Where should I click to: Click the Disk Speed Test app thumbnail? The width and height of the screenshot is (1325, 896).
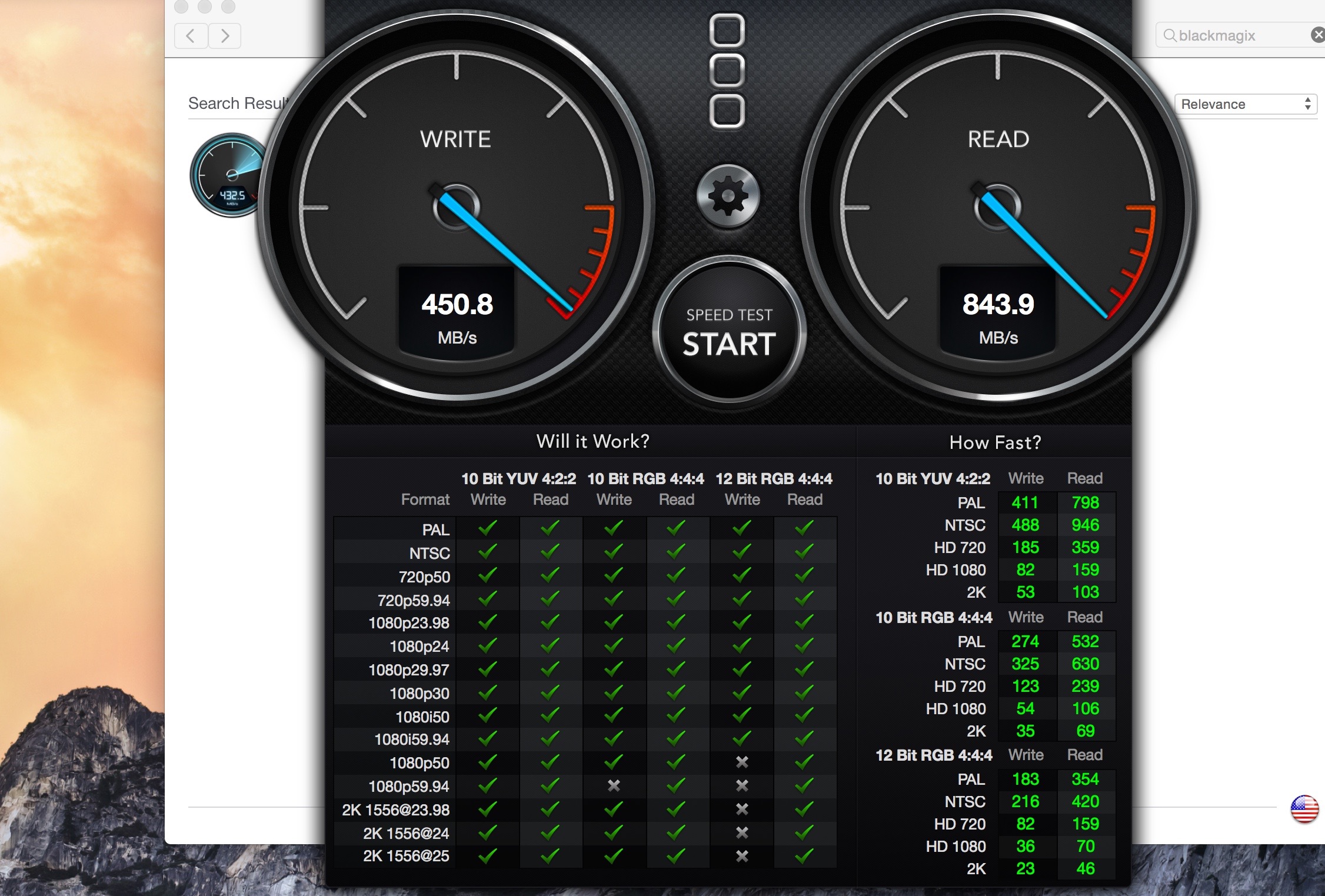(x=228, y=175)
